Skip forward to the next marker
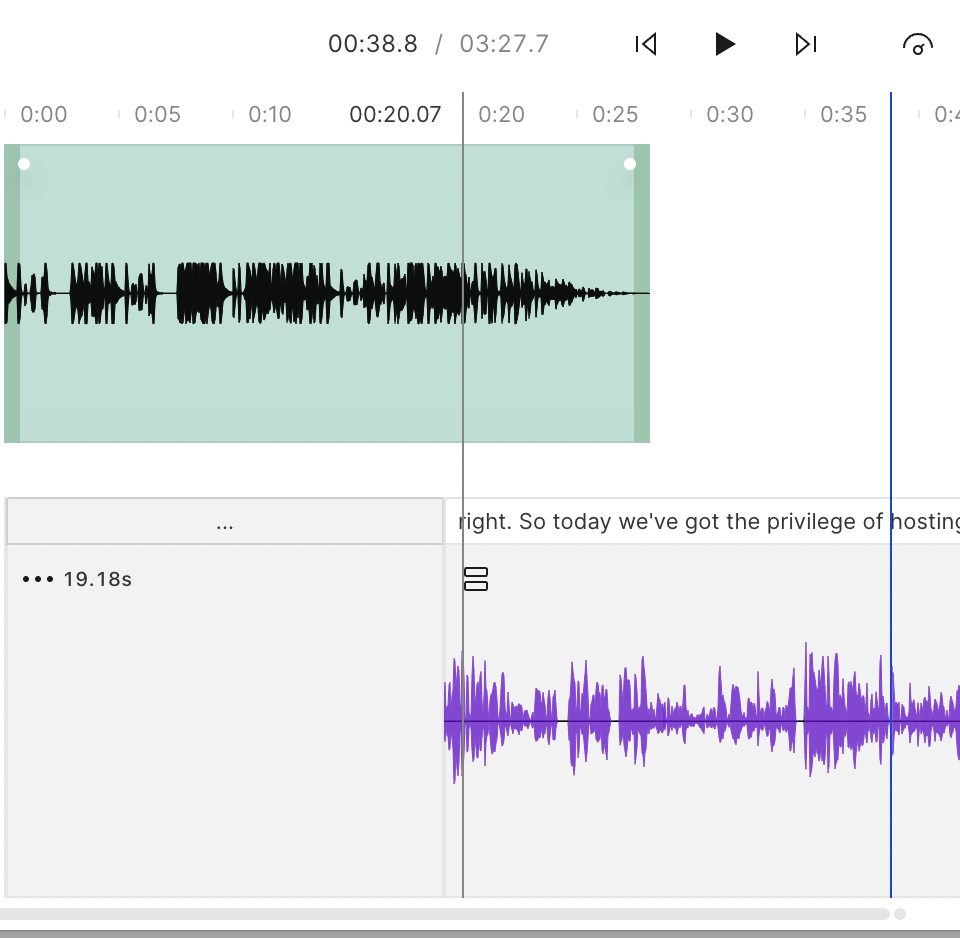This screenshot has height=938, width=960. tap(806, 44)
